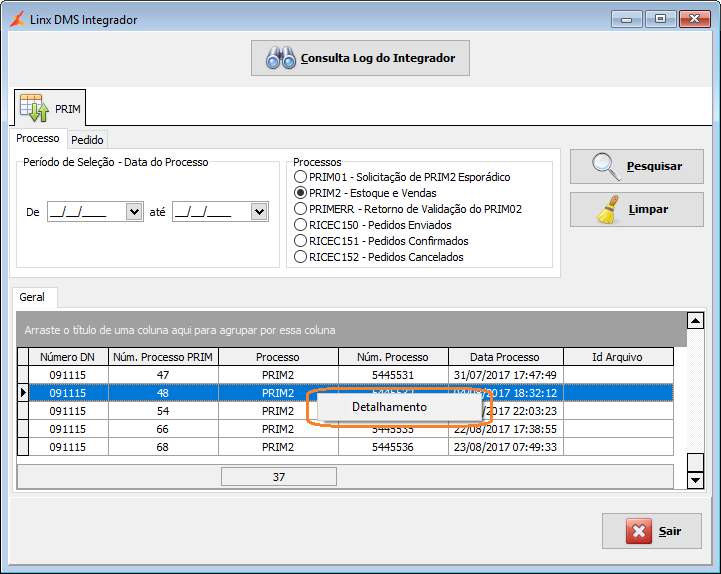721x574 pixels.
Task: Sort by Número DN column header
Action: coord(68,357)
